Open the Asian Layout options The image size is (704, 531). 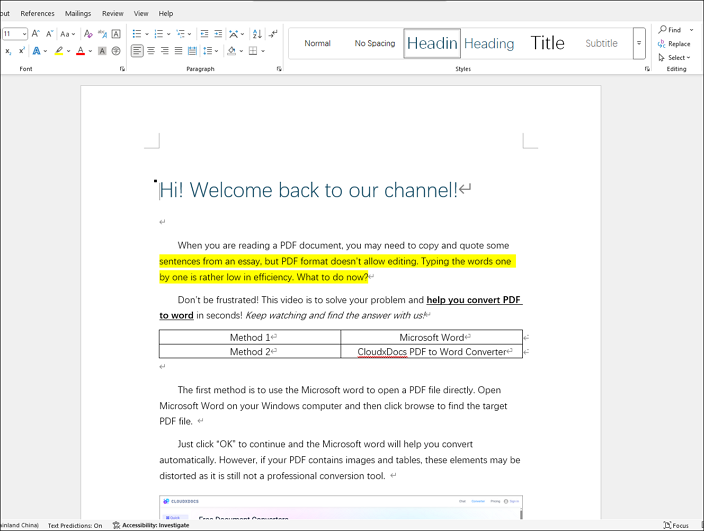pos(234,34)
